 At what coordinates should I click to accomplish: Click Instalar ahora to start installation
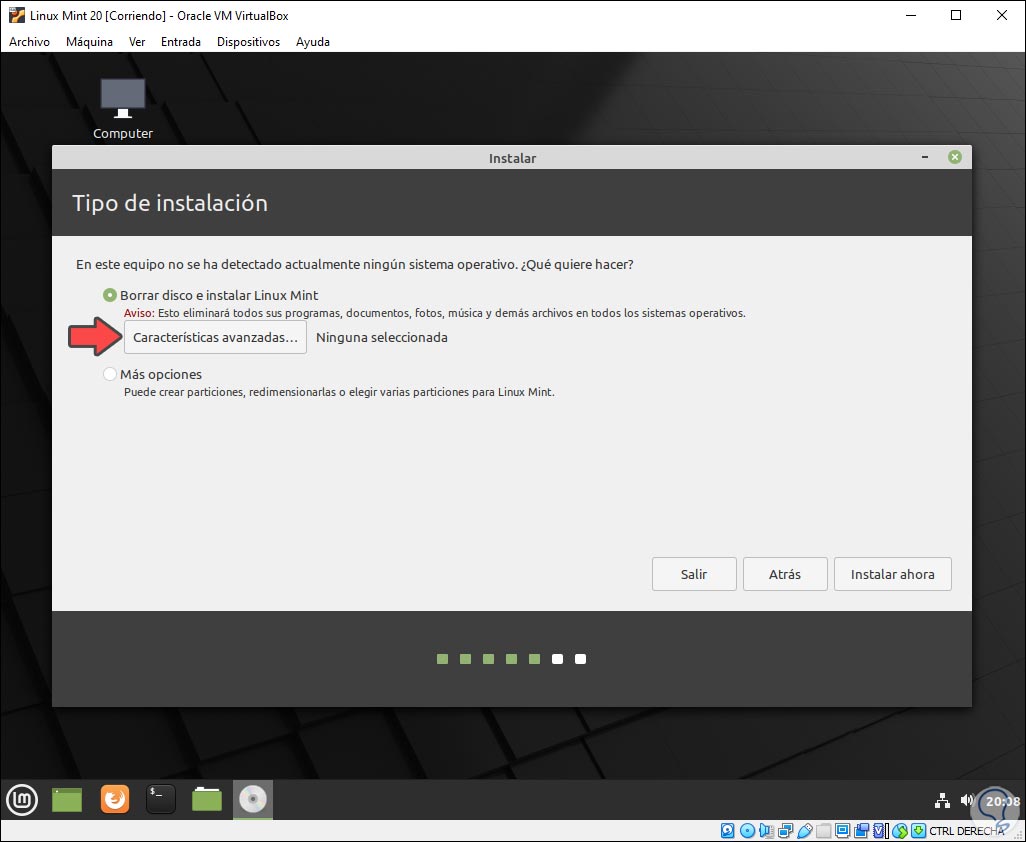[x=893, y=574]
